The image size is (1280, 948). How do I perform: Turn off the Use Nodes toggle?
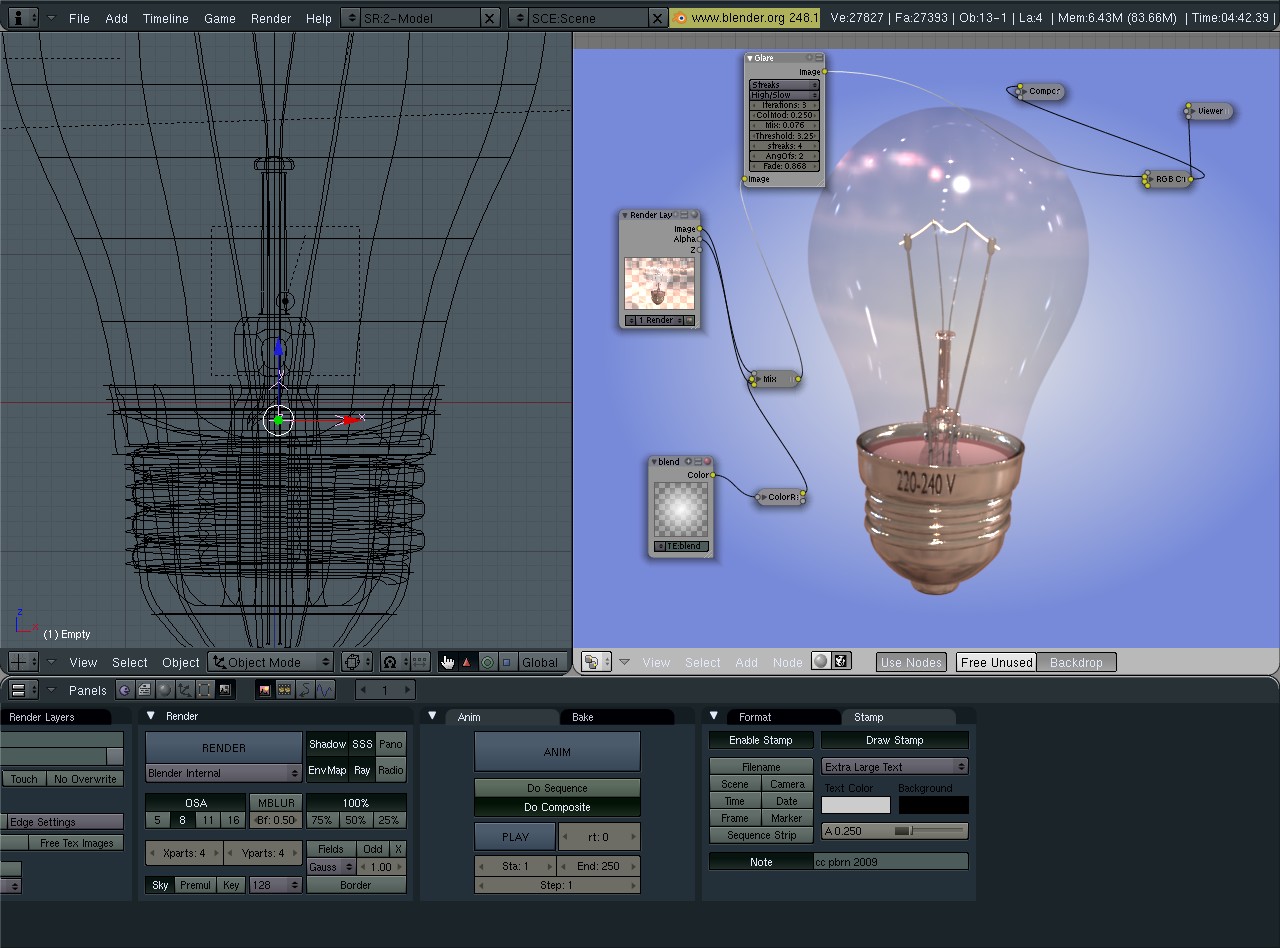[x=910, y=661]
